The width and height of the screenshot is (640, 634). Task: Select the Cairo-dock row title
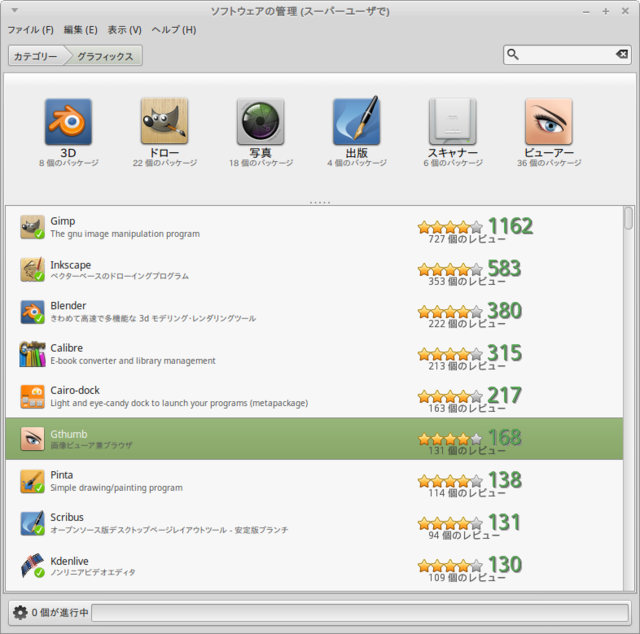click(75, 390)
